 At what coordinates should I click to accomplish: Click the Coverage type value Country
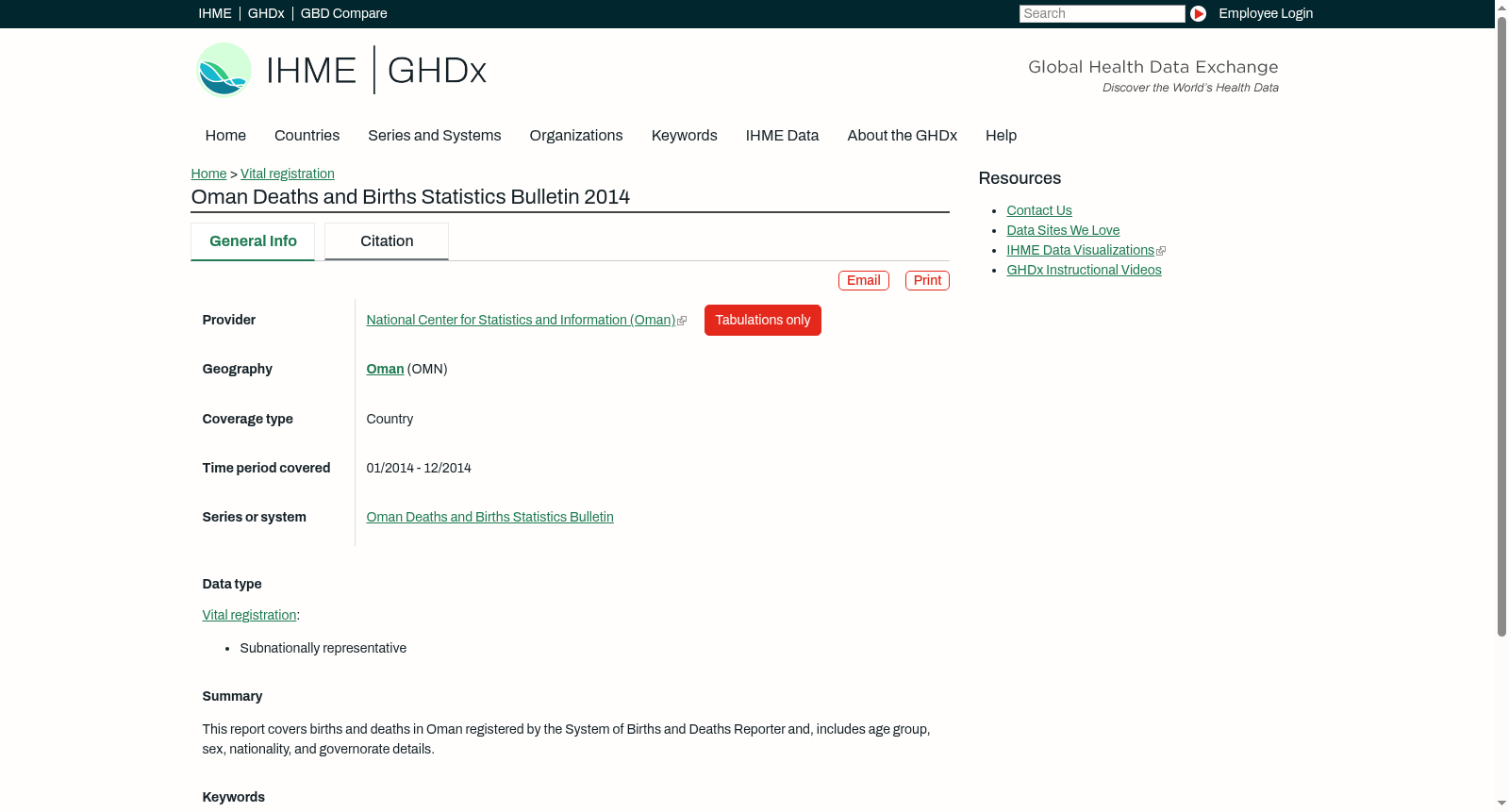pyautogui.click(x=390, y=420)
